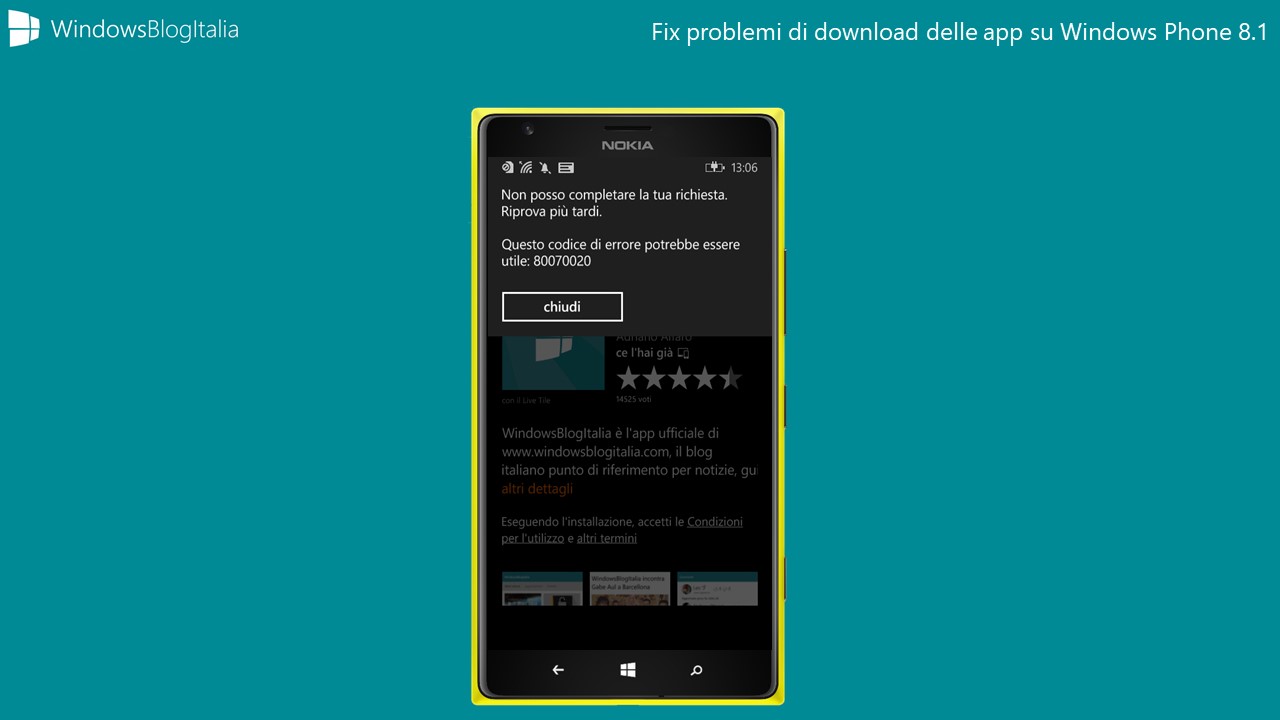Tap 'Non posso completare la tua richiesta' message
The width and height of the screenshot is (1280, 720).
point(614,194)
